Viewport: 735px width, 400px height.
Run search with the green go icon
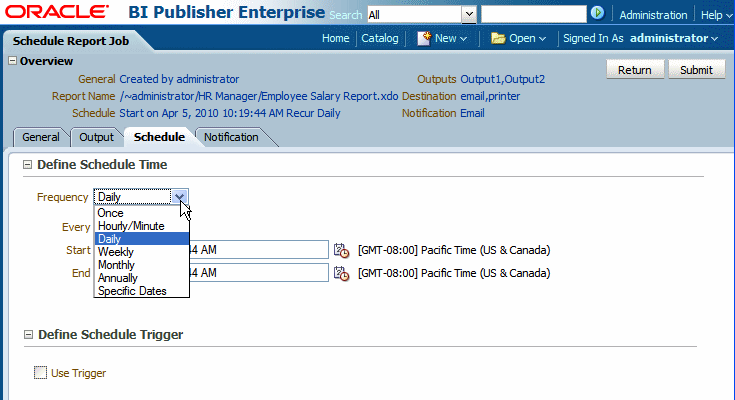coord(597,13)
